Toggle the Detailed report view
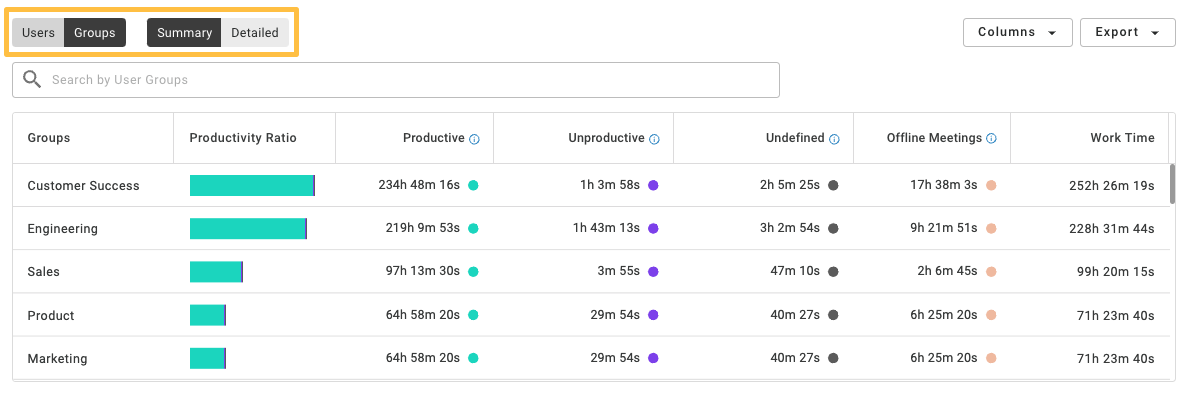 point(255,33)
